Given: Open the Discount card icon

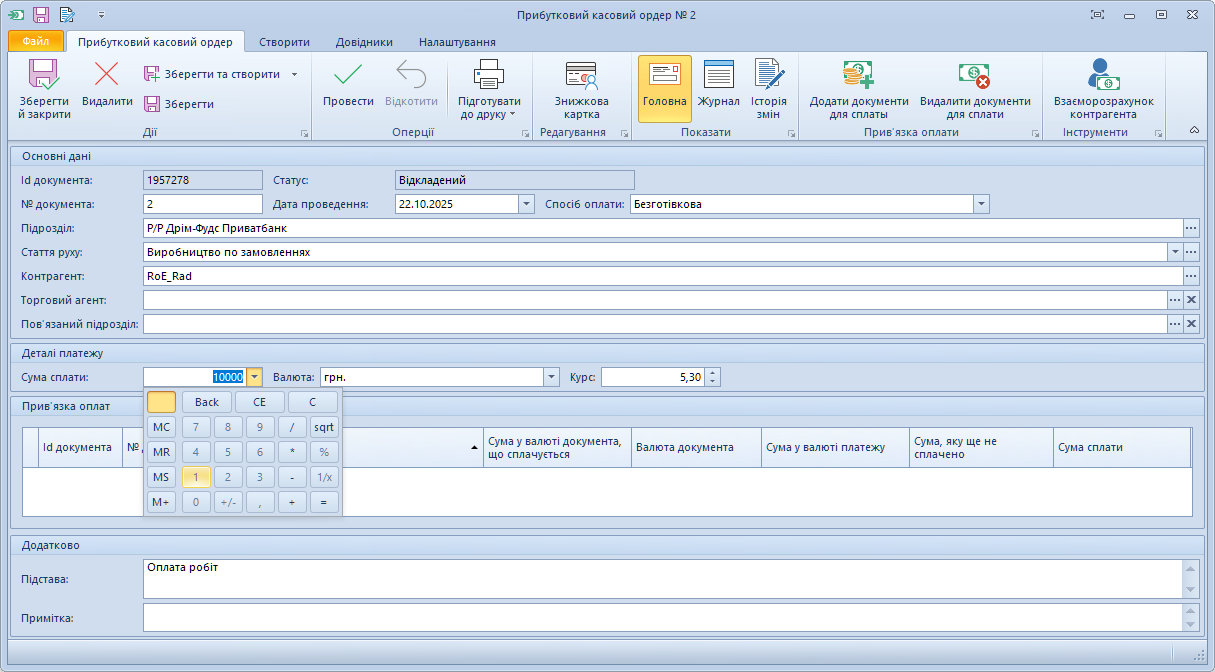Looking at the screenshot, I should 581,76.
